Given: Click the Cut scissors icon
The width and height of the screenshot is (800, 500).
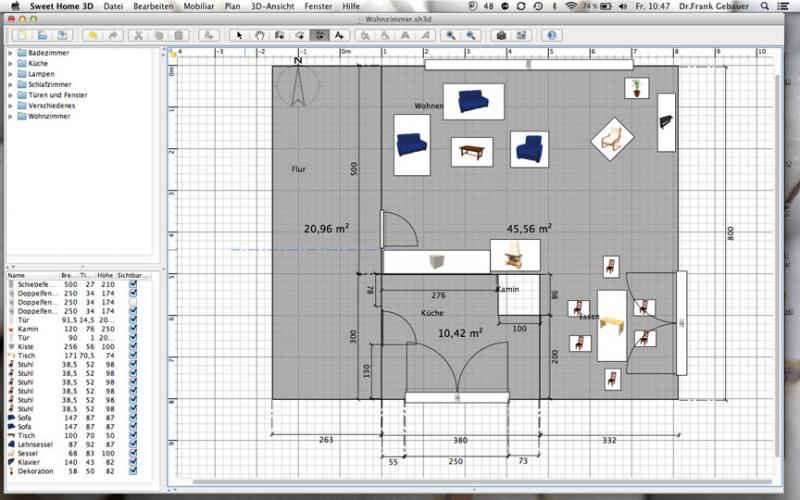Looking at the screenshot, I should pos(138,35).
